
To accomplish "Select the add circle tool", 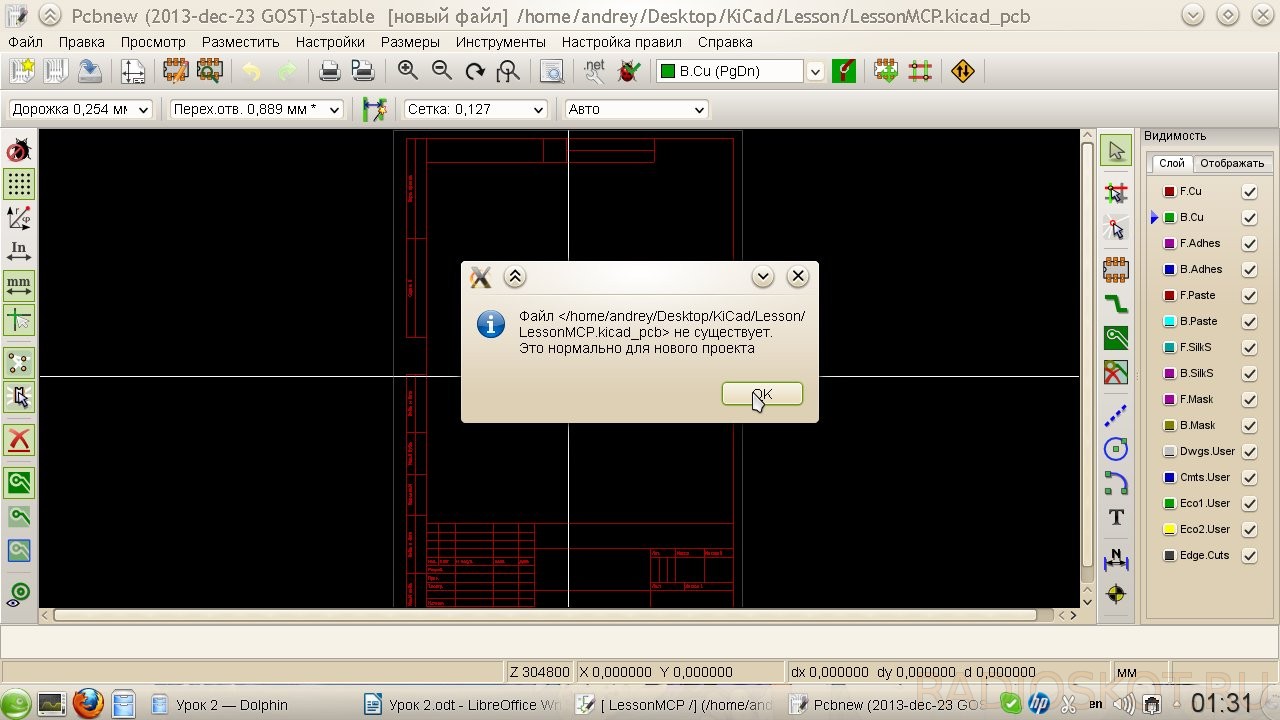I will [x=1116, y=449].
